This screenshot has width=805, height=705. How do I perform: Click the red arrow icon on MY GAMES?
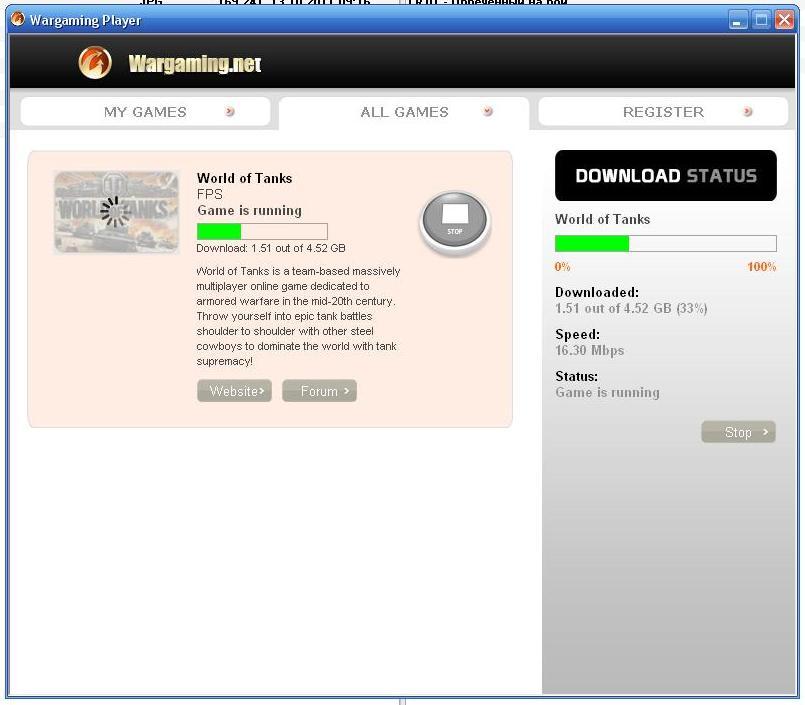[x=230, y=111]
